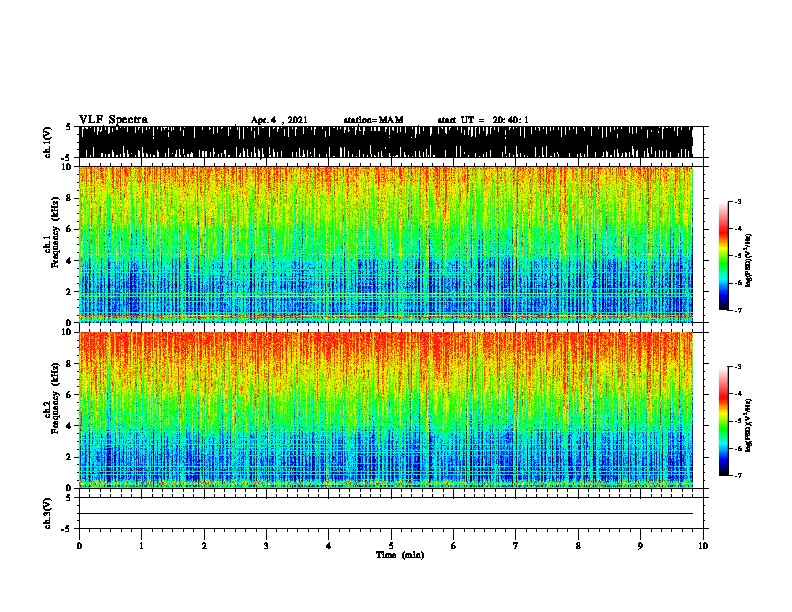792x612 pixels.
Task: Click the ch.1 spectrogram color bar
Action: pos(724,256)
